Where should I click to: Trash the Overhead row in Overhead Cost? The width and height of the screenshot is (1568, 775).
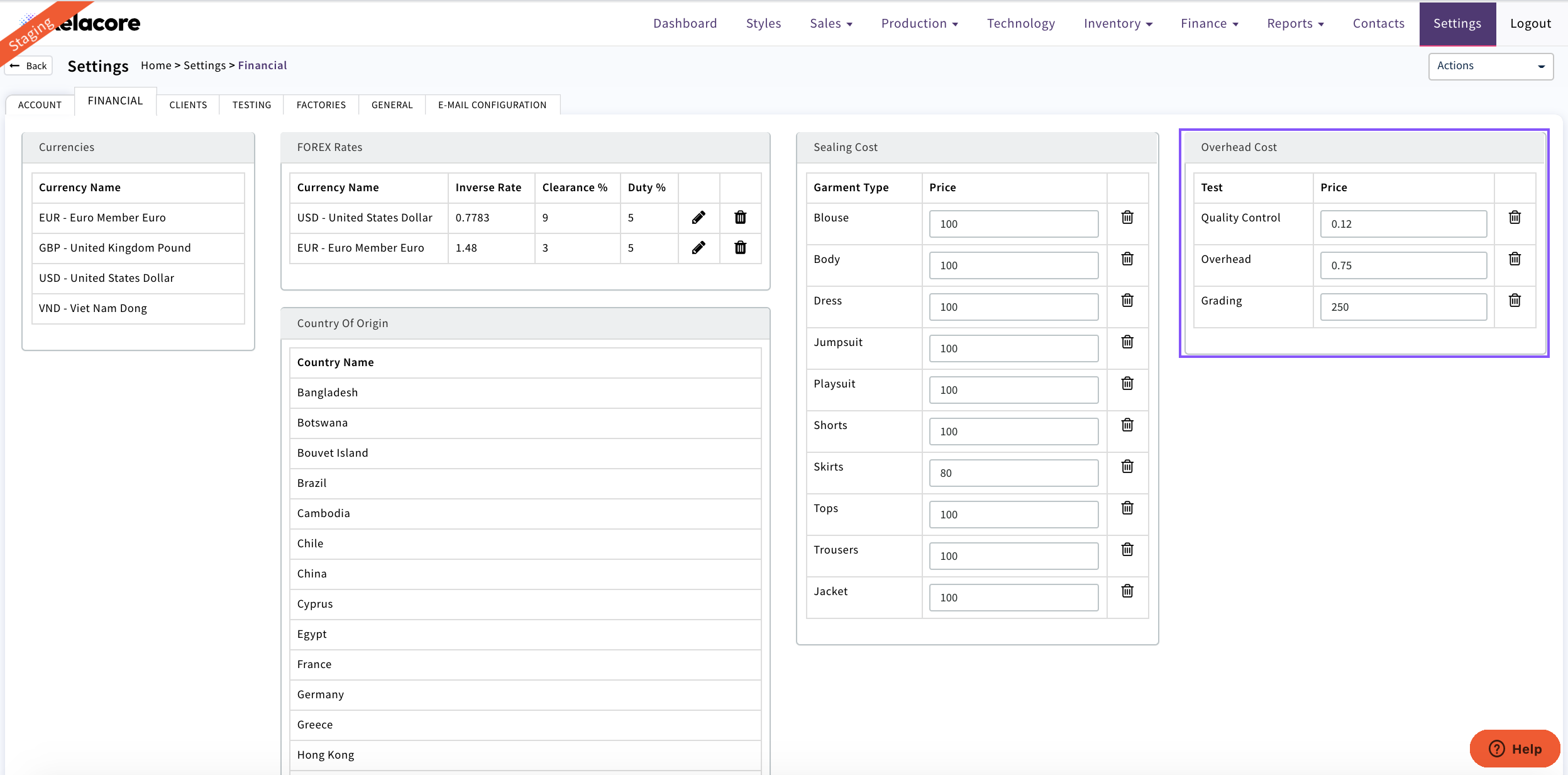(x=1515, y=259)
